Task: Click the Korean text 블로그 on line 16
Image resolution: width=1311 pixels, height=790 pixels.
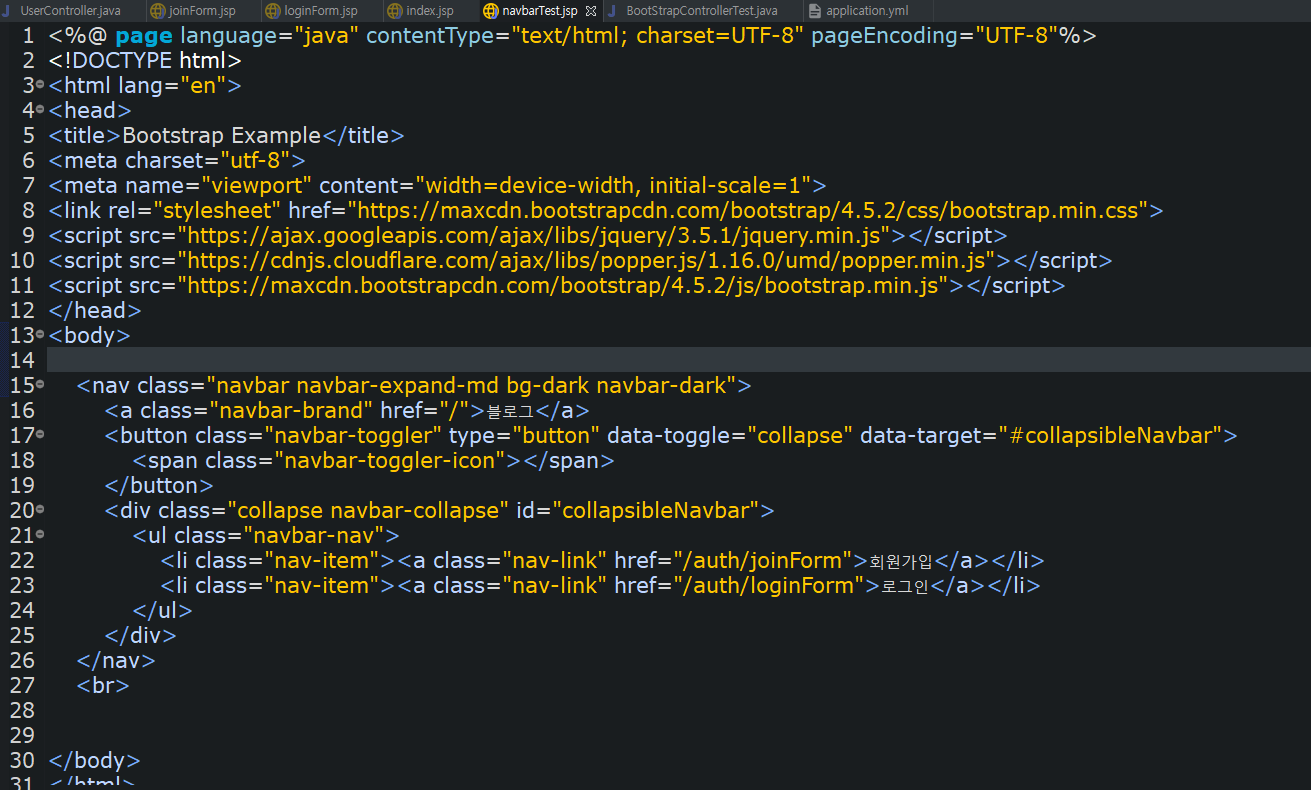Action: pyautogui.click(x=510, y=411)
